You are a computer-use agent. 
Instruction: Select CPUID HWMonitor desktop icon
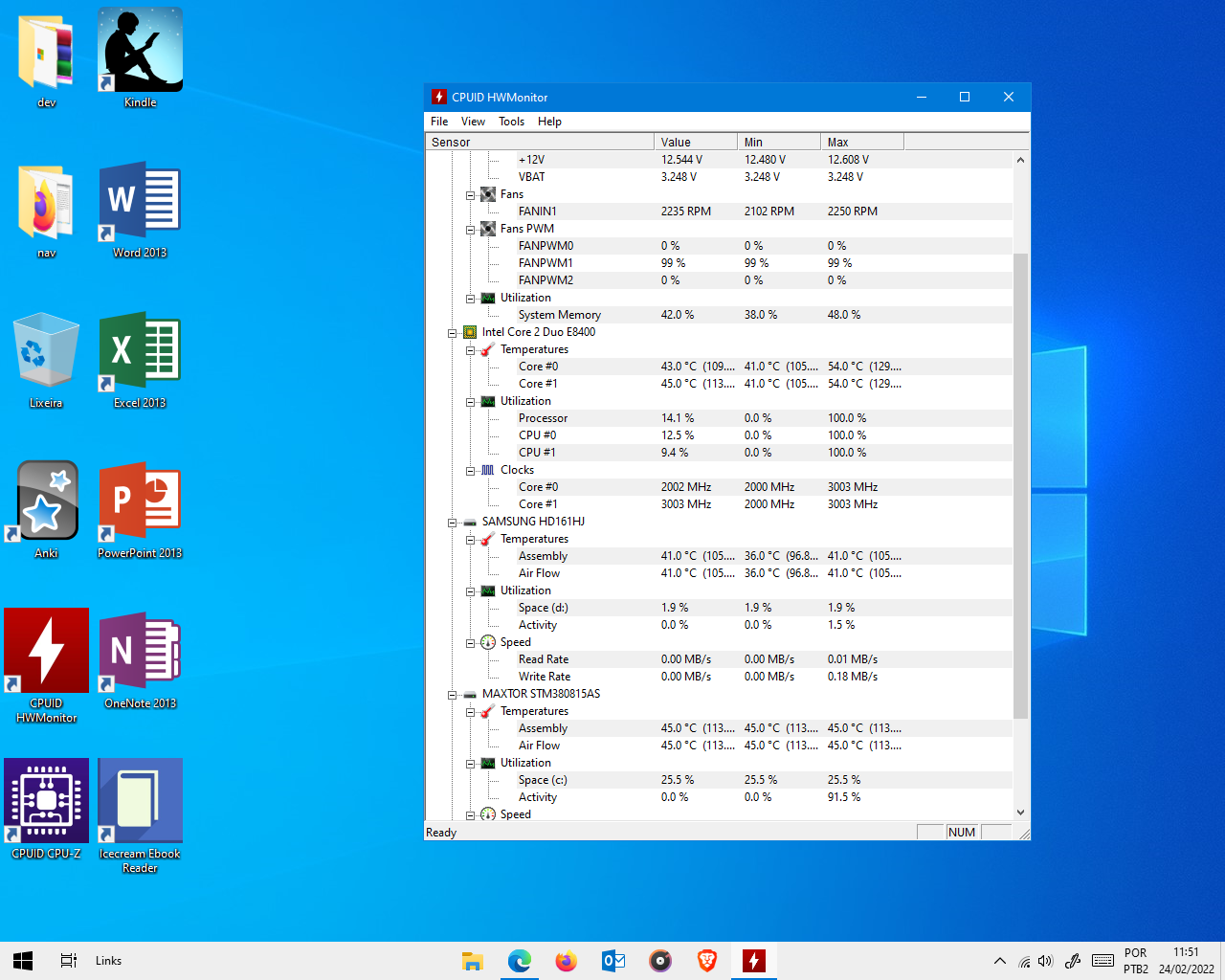[46, 666]
